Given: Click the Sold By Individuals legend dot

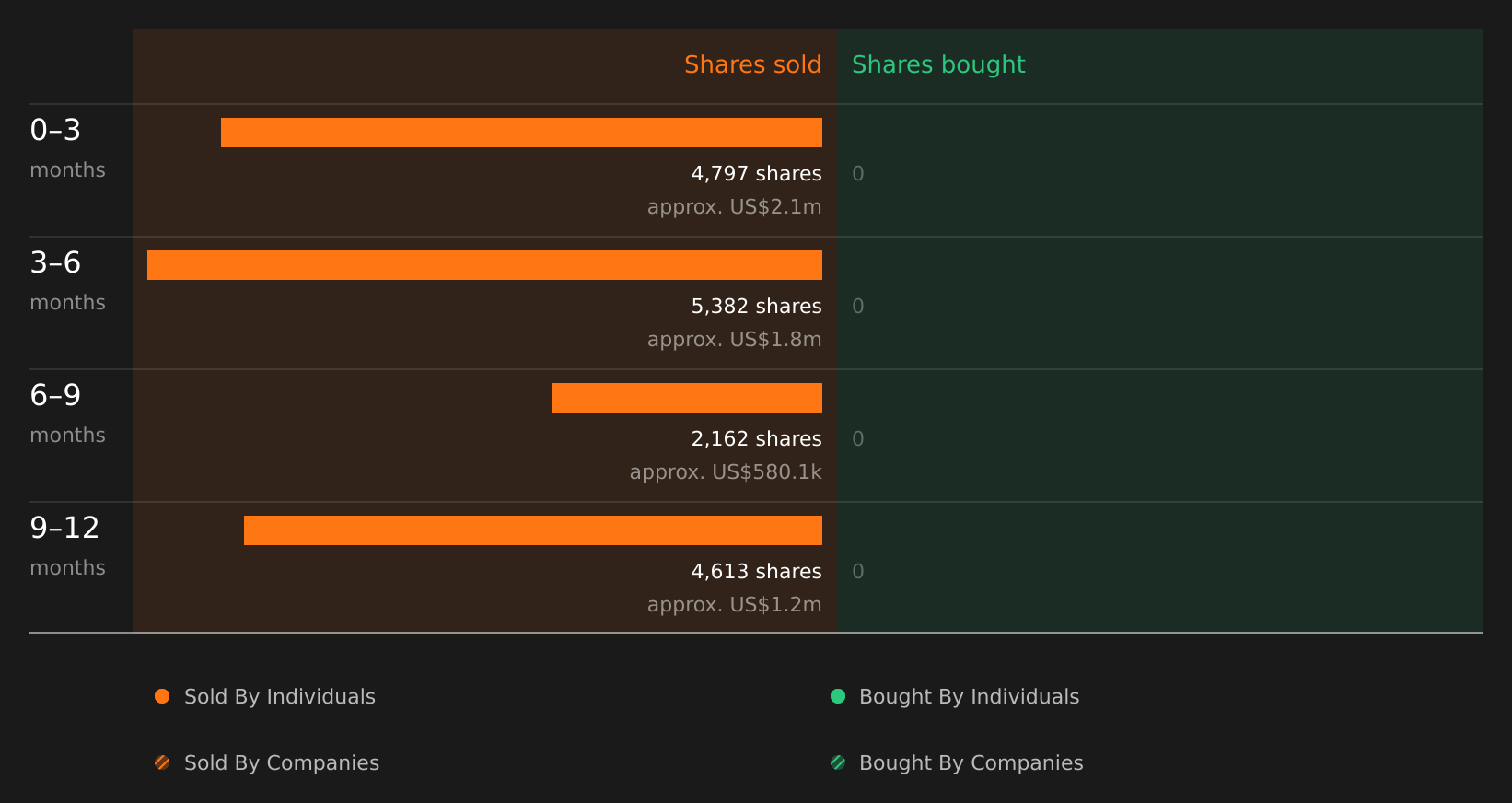Looking at the screenshot, I should click(162, 696).
